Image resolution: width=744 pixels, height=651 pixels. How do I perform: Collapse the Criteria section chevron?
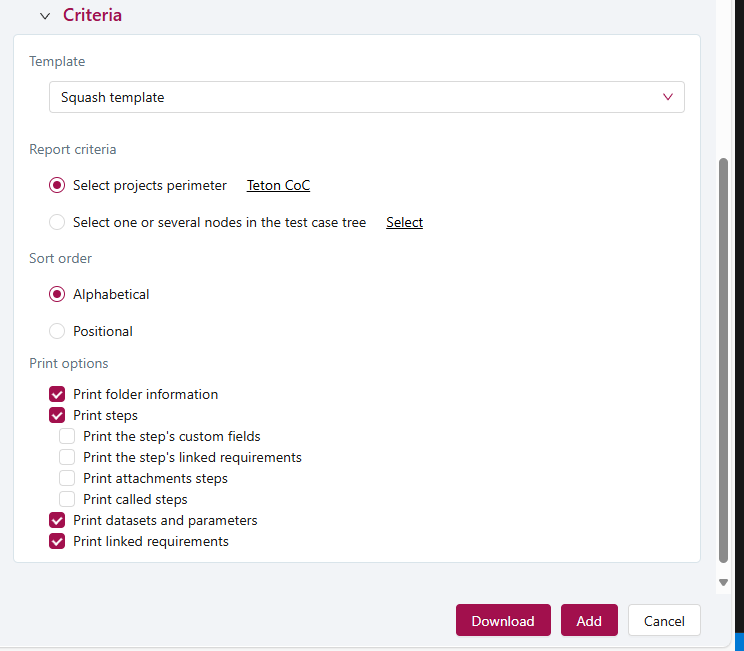[45, 16]
